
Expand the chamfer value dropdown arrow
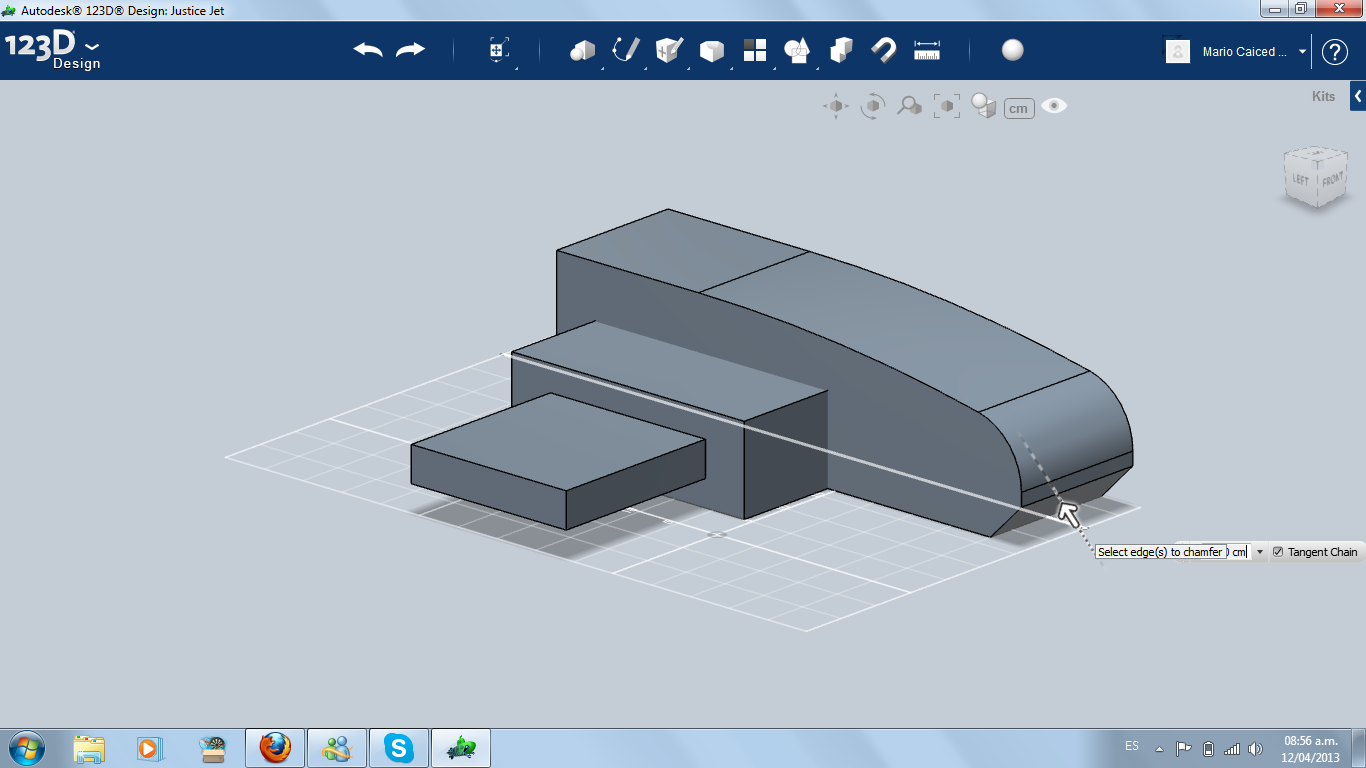(1260, 552)
